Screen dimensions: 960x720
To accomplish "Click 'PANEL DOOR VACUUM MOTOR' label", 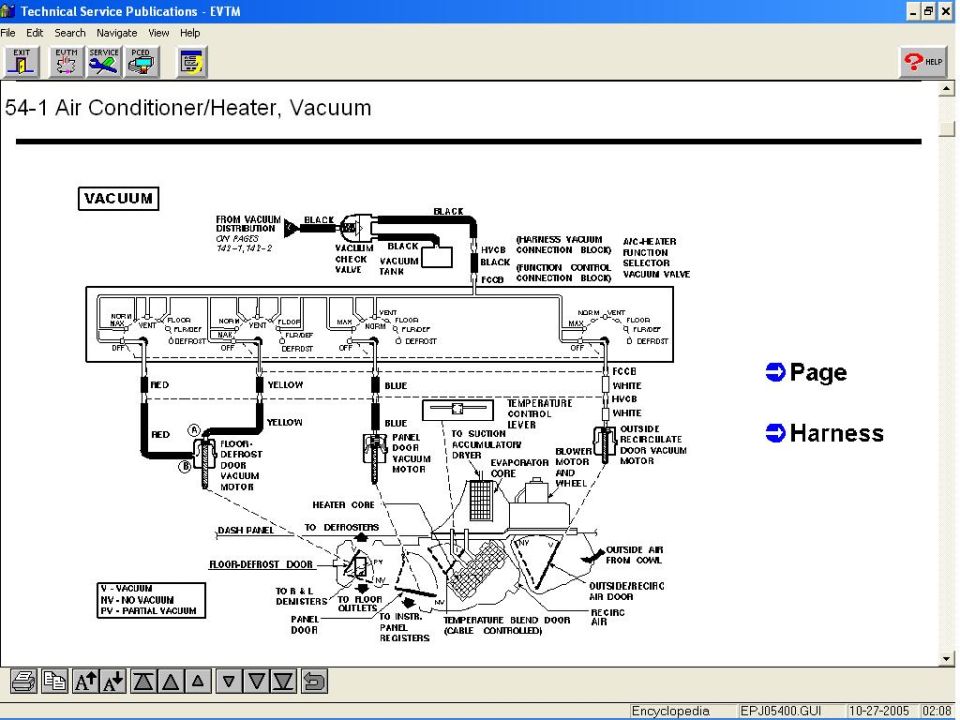I will click(x=411, y=453).
